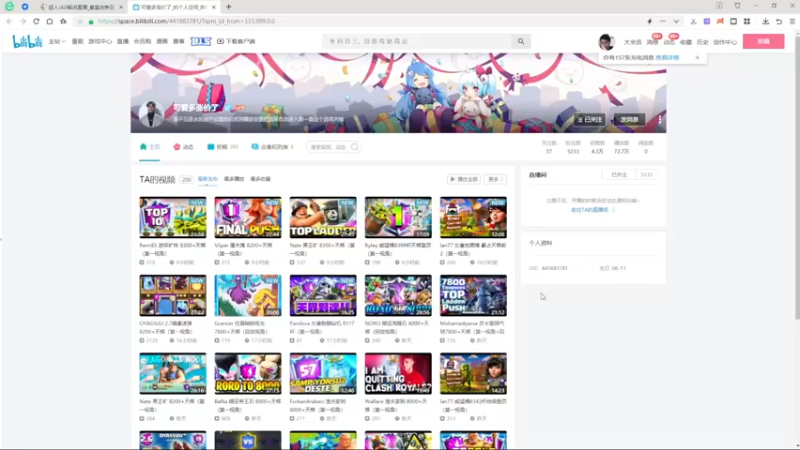Bookmark the page with the star icon
800x450 pixels.
pyautogui.click(x=63, y=21)
